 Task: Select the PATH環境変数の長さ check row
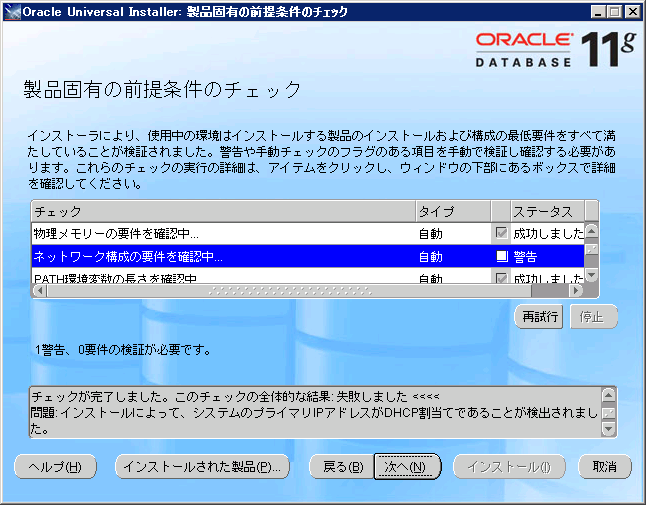point(307,276)
